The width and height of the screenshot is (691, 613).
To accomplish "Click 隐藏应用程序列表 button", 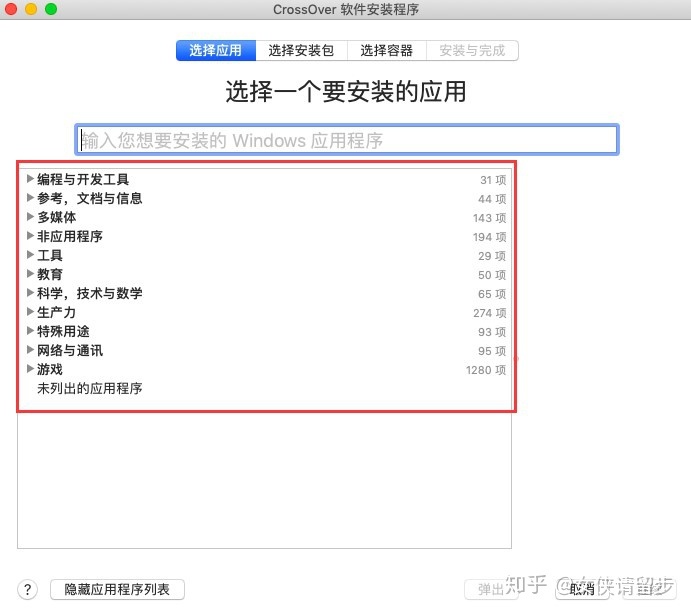I will pyautogui.click(x=117, y=589).
